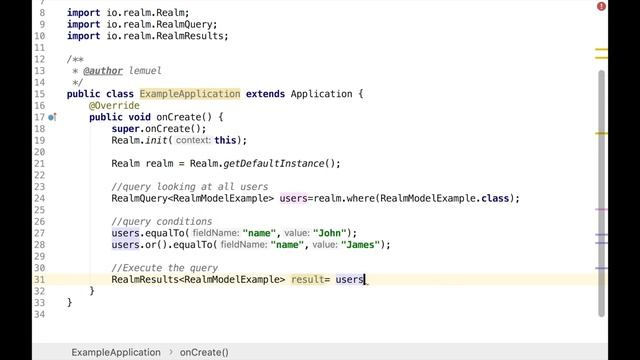Click the comment //query looking at all users
The height and width of the screenshot is (360, 640).
tap(190, 187)
